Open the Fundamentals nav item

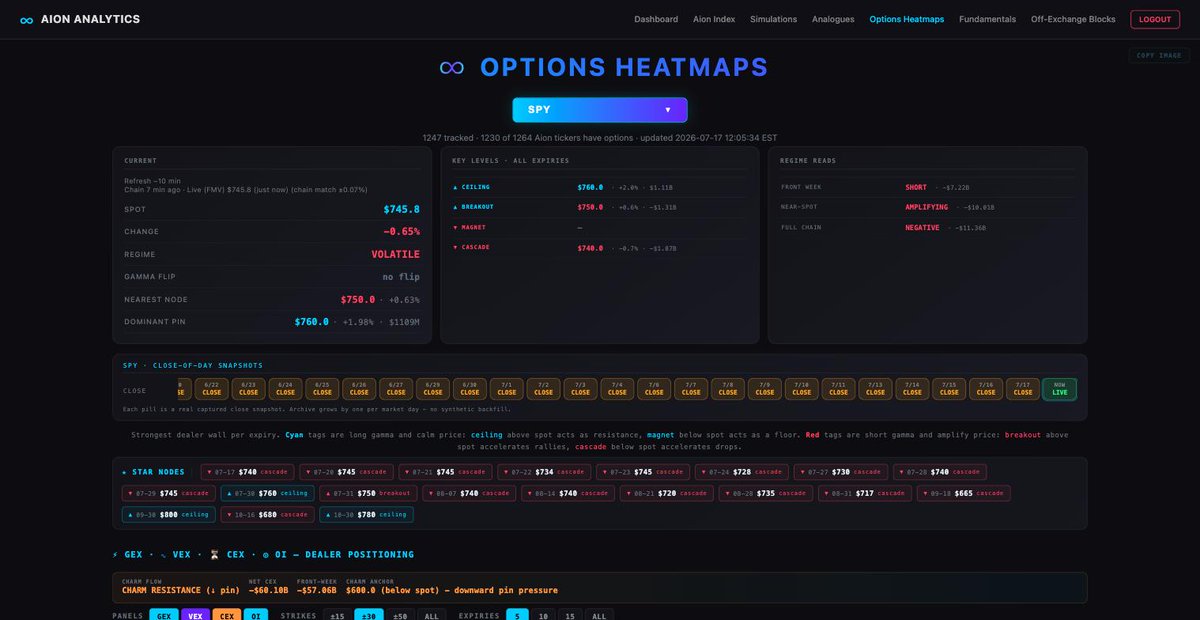click(988, 19)
